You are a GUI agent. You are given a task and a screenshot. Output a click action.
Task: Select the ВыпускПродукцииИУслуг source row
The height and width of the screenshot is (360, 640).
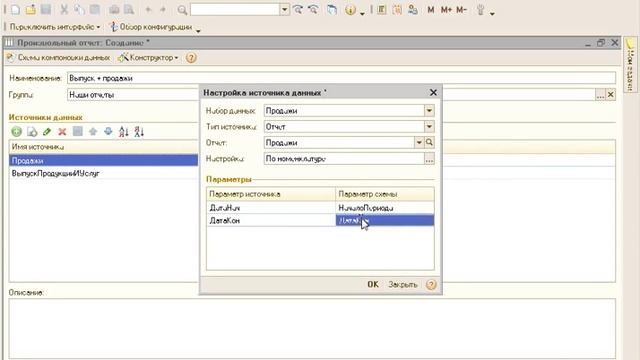[x=104, y=173]
